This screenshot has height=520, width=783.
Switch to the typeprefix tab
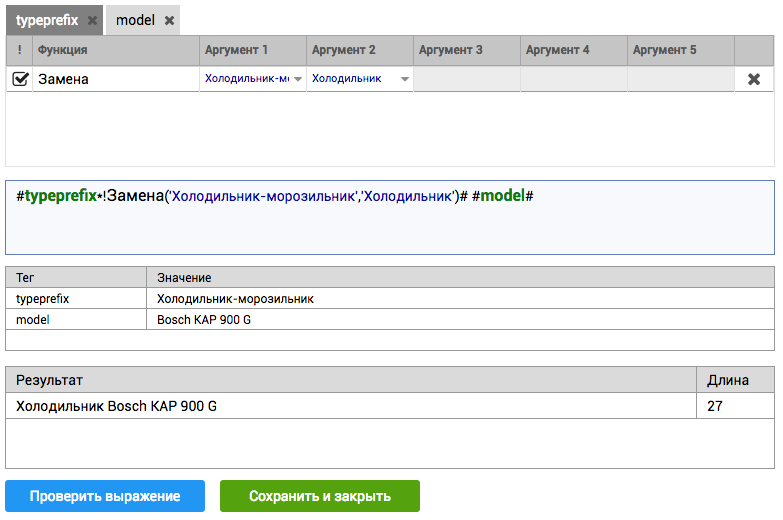pyautogui.click(x=47, y=20)
